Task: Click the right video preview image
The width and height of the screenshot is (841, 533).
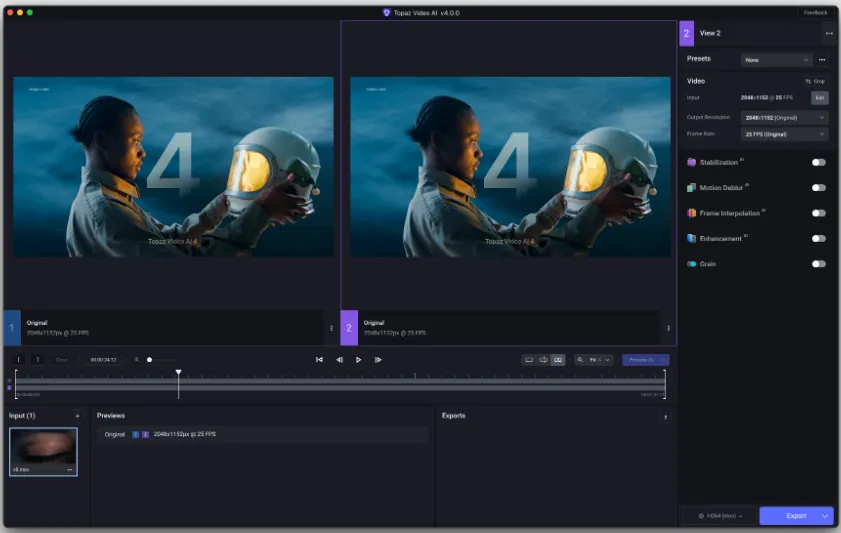Action: point(510,167)
